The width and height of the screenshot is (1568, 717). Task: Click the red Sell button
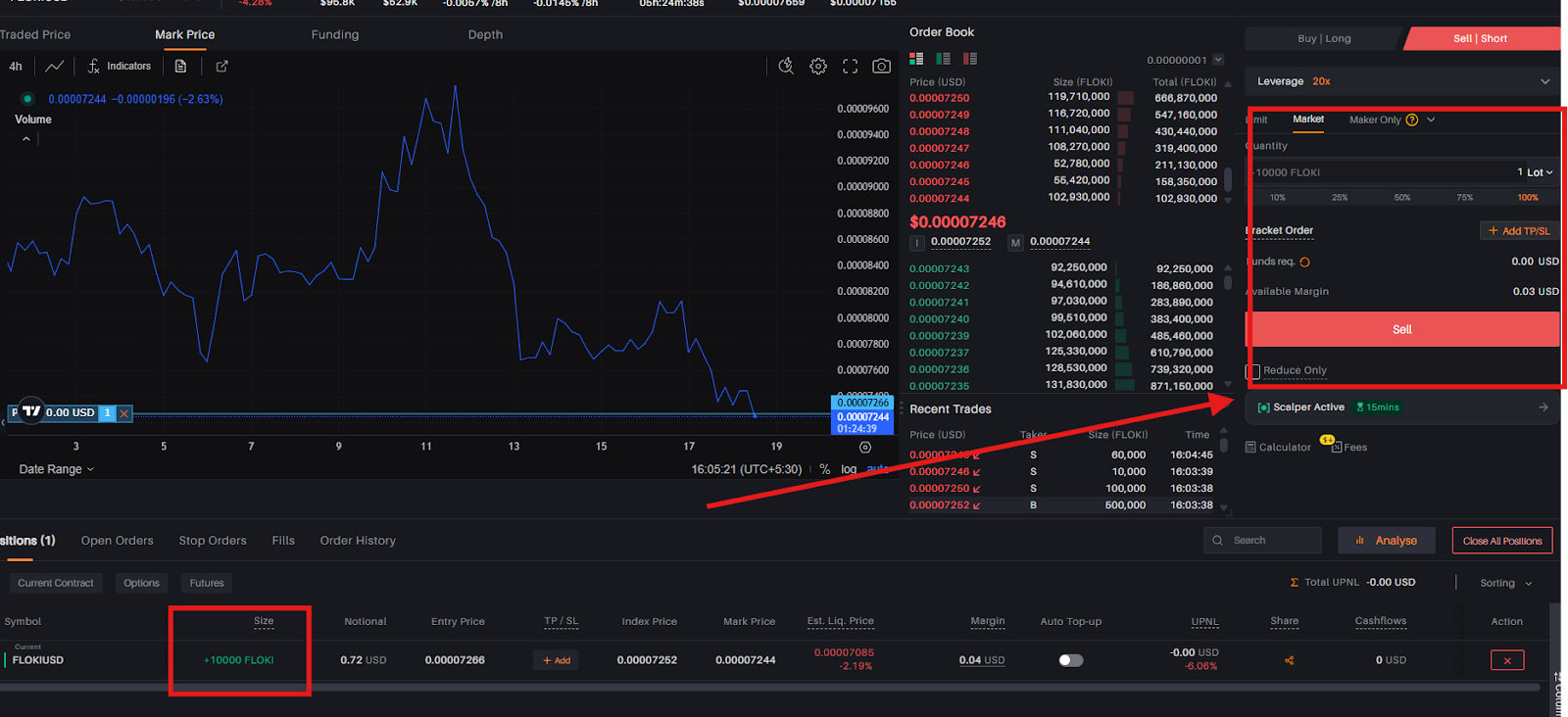(x=1402, y=329)
